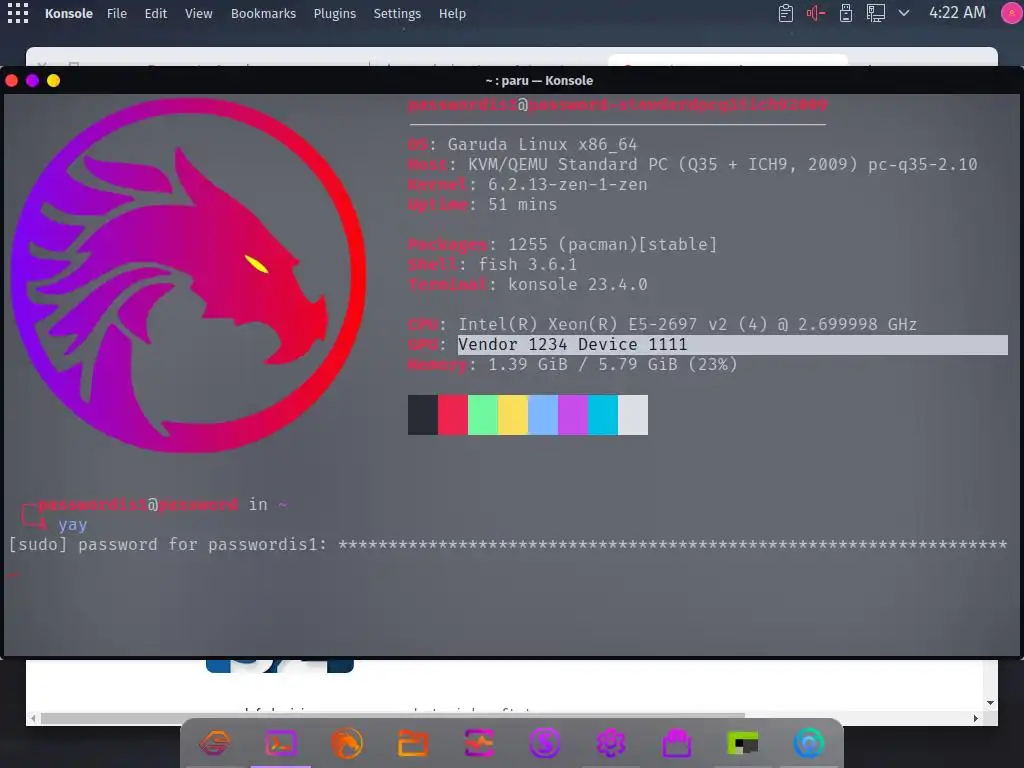This screenshot has height=768, width=1024.
Task: Open the Help menu
Action: (x=452, y=13)
